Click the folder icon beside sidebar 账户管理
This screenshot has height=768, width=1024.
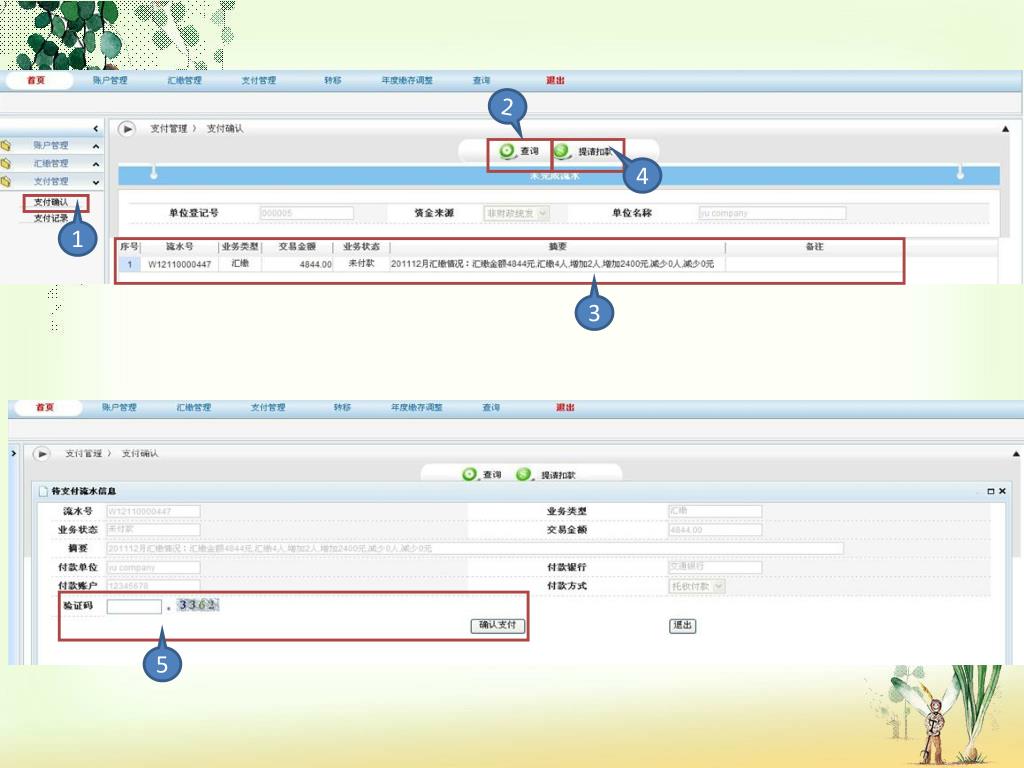pyautogui.click(x=6, y=146)
